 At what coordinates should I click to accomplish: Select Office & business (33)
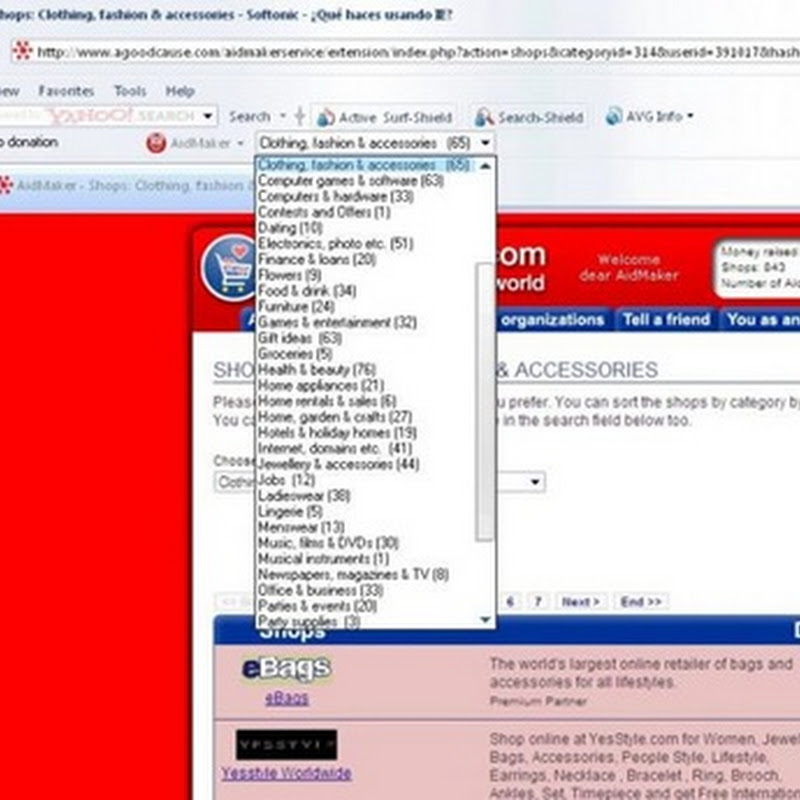click(x=321, y=591)
